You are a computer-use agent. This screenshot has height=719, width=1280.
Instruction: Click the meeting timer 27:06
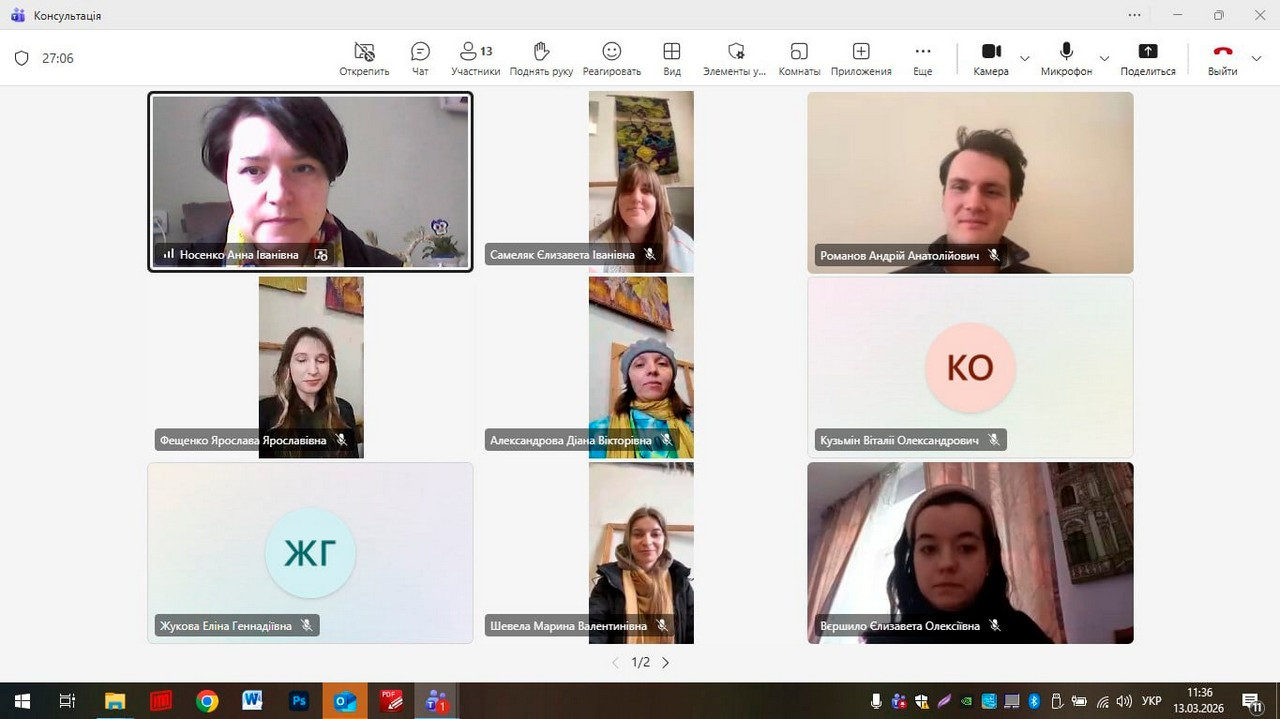pos(58,58)
